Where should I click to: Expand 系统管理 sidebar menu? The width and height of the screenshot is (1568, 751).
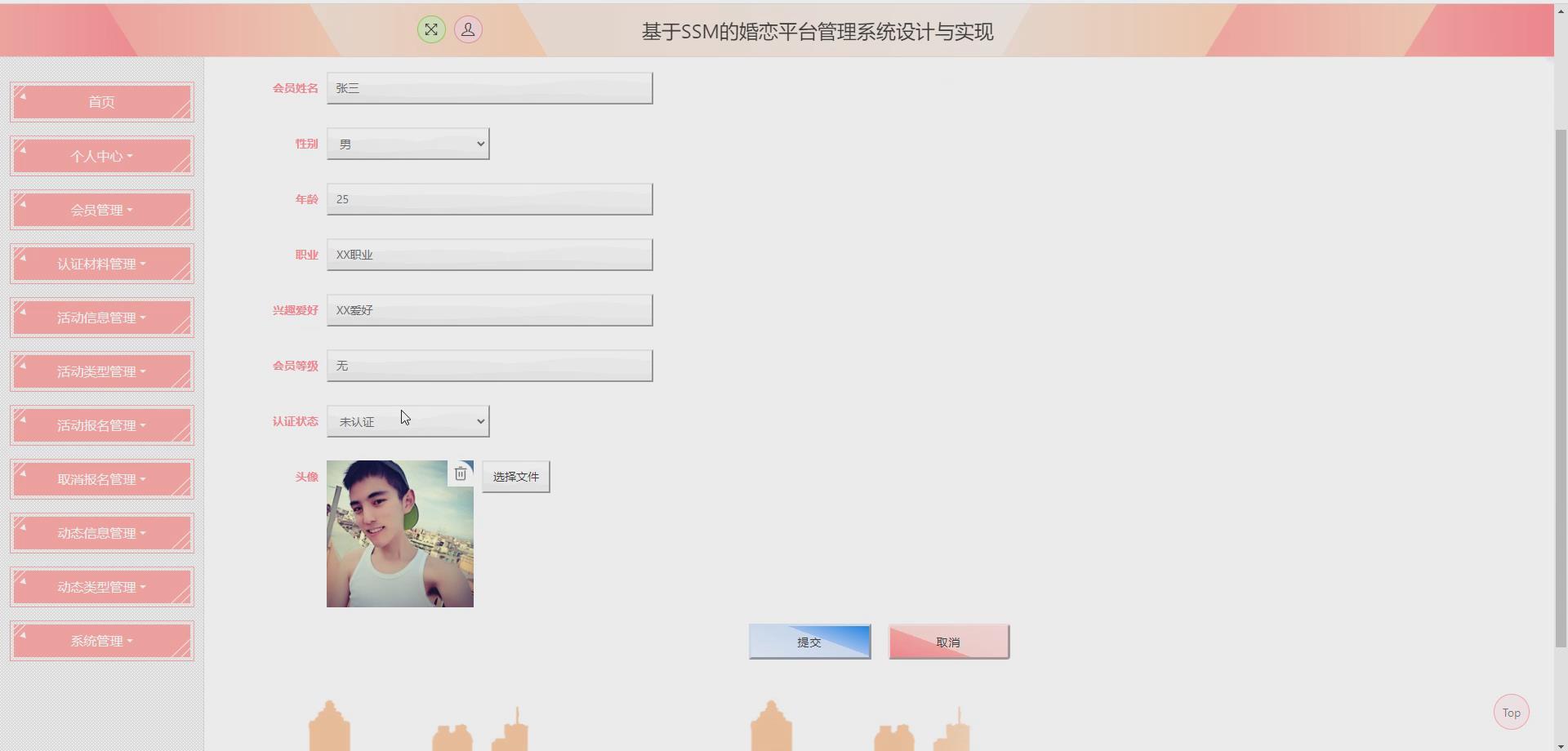[102, 641]
